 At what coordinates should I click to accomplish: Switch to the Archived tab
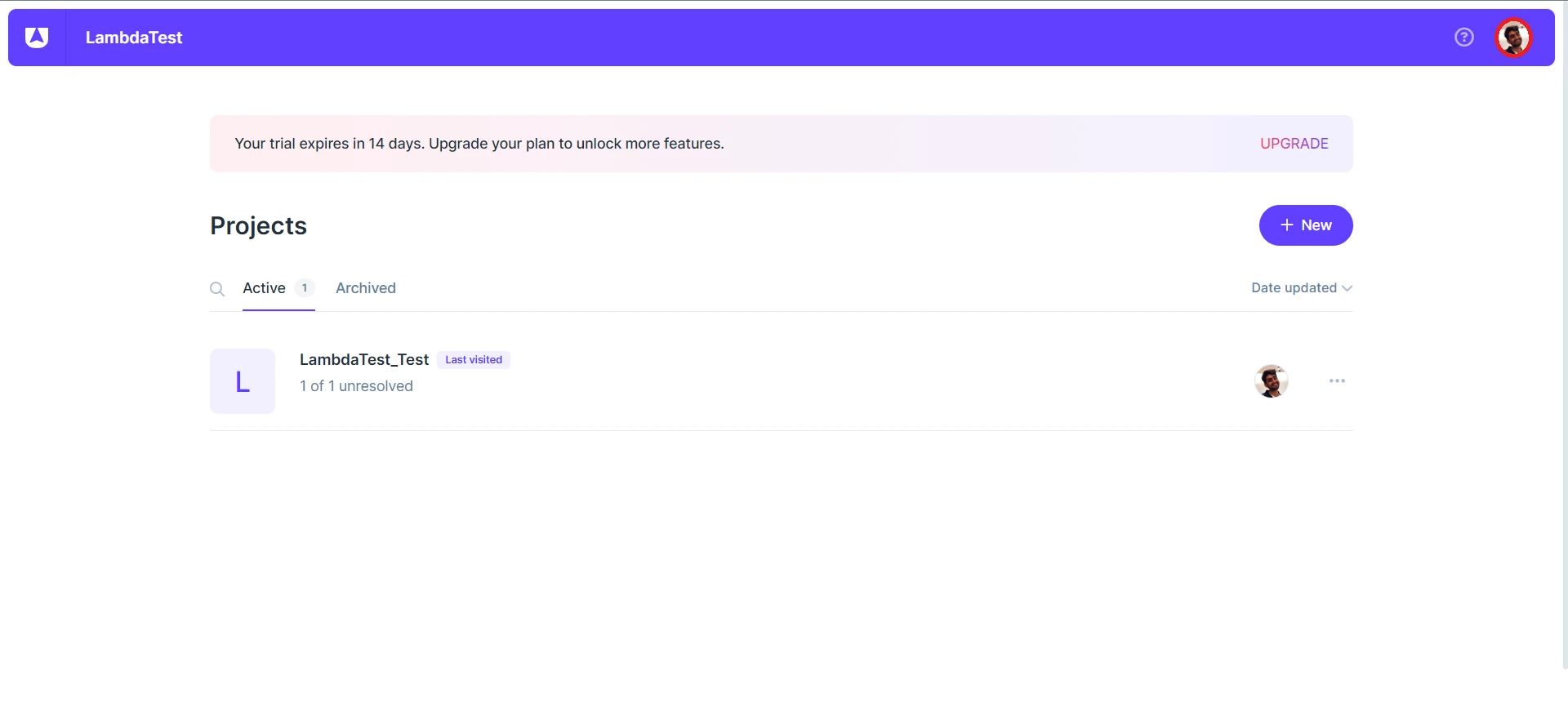coord(365,288)
